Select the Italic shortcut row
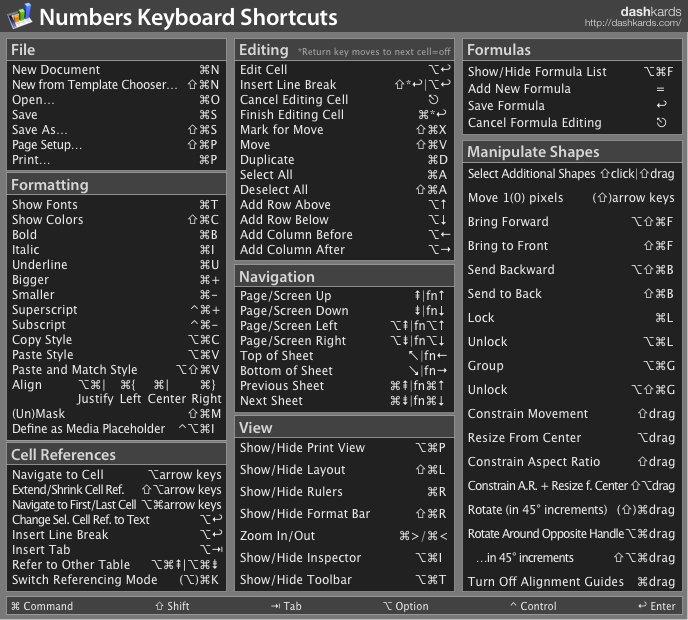This screenshot has height=620, width=688. coord(116,250)
